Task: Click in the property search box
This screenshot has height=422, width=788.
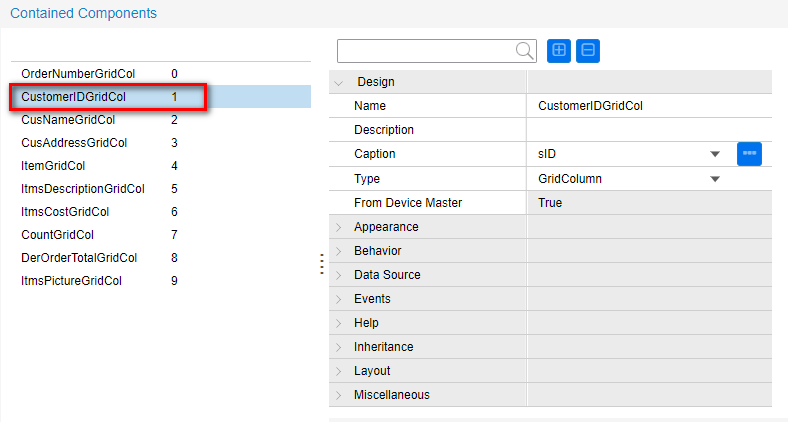Action: [427, 51]
